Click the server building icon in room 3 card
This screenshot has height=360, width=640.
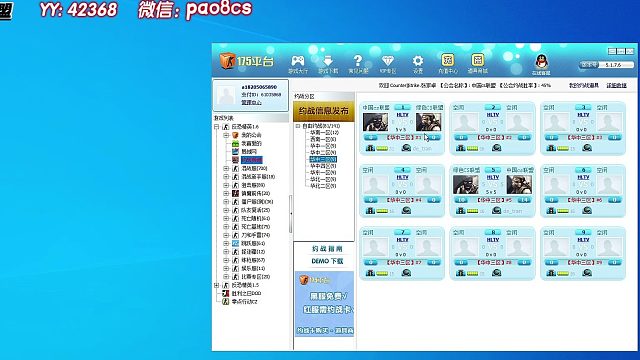point(551,148)
